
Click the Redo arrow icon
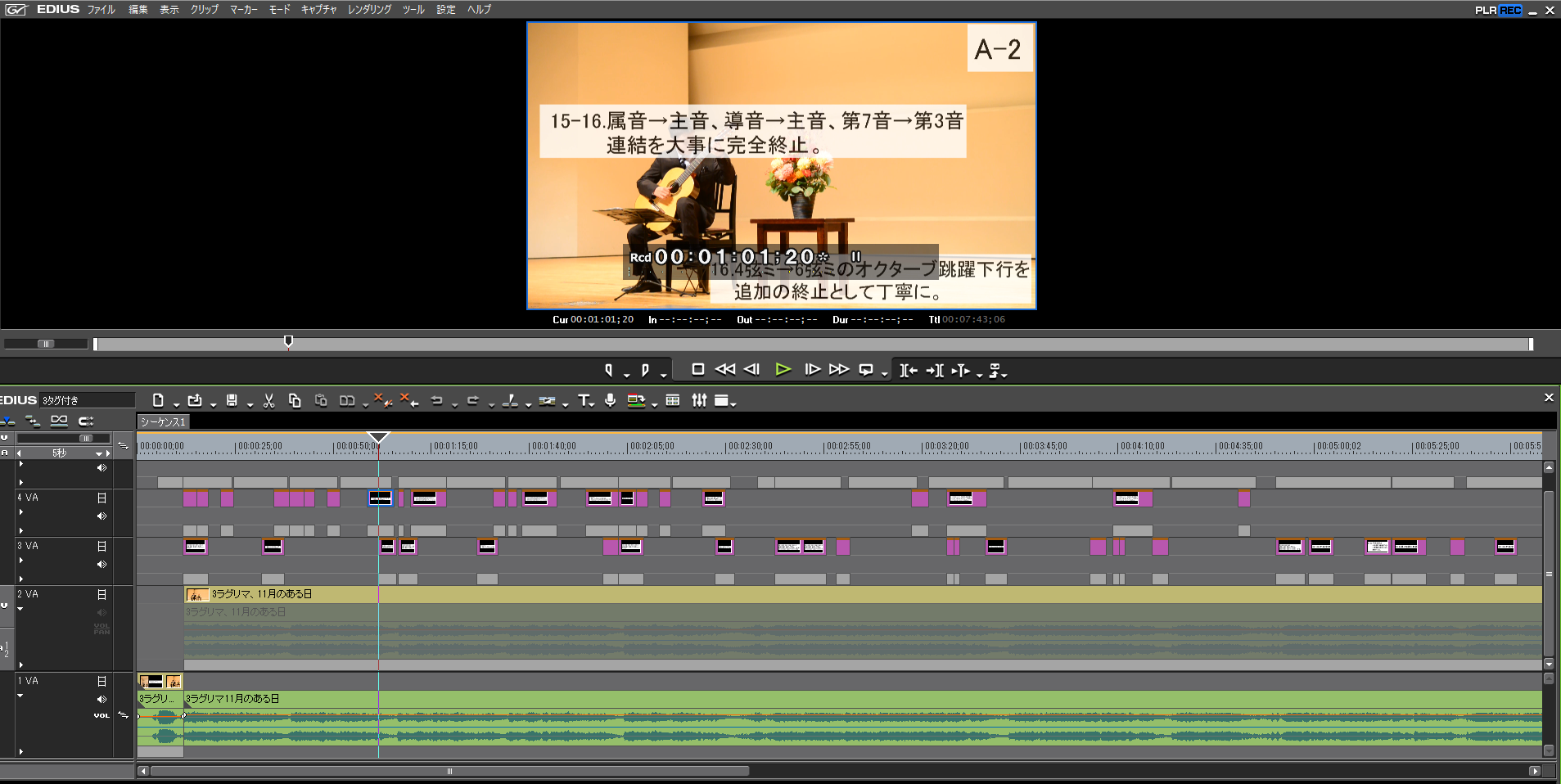pyautogui.click(x=472, y=400)
